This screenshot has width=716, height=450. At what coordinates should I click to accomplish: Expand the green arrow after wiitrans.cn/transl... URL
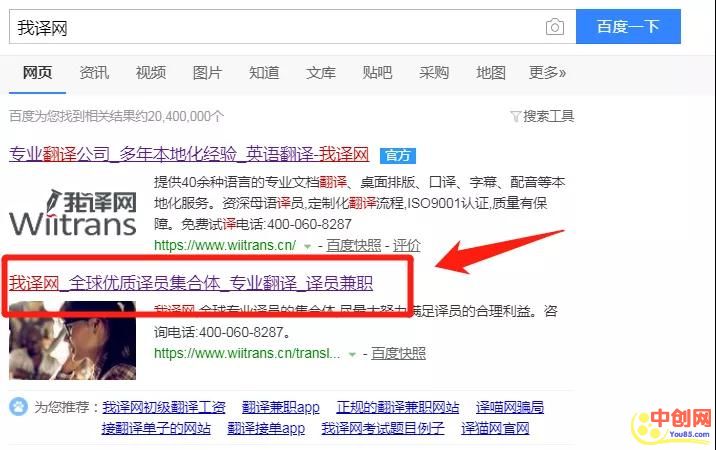(x=351, y=353)
